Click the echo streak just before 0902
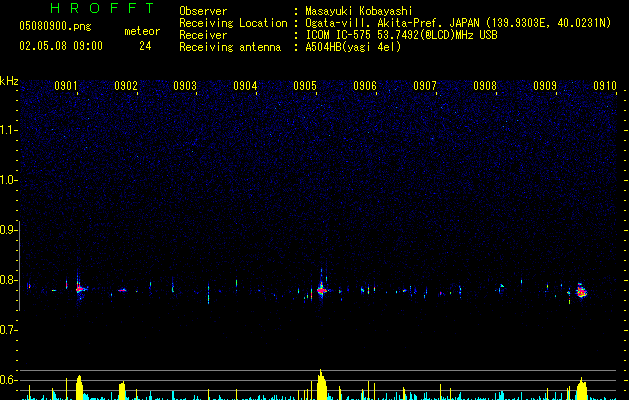 coord(122,290)
